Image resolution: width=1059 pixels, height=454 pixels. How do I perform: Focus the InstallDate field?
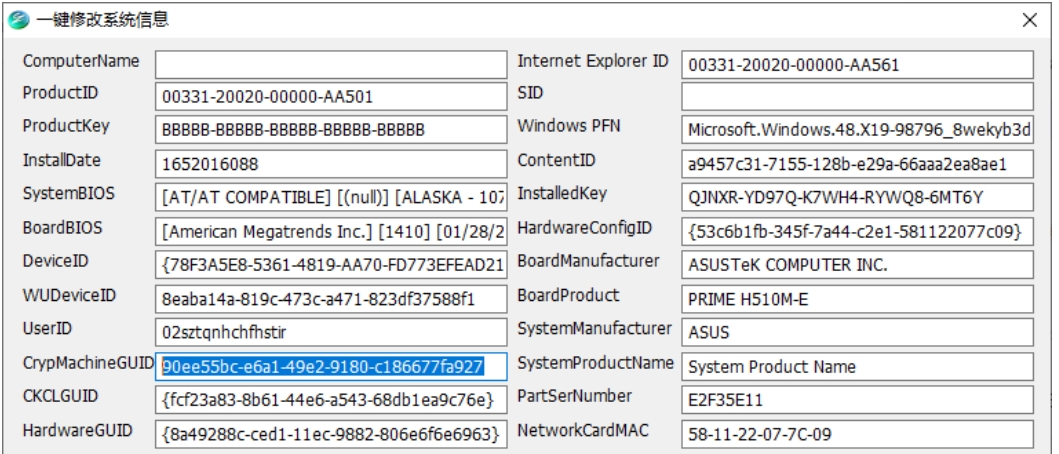tap(331, 163)
